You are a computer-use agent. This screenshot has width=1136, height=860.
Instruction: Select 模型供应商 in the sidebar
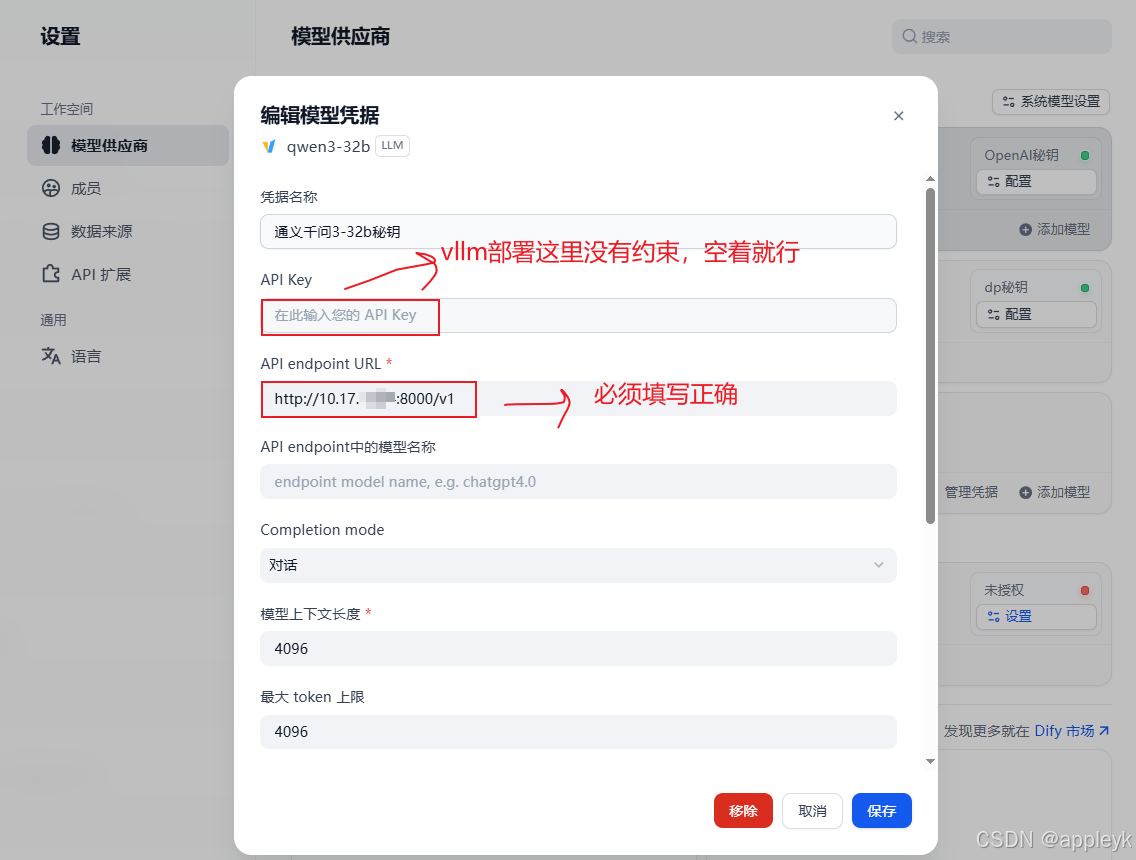click(100, 145)
